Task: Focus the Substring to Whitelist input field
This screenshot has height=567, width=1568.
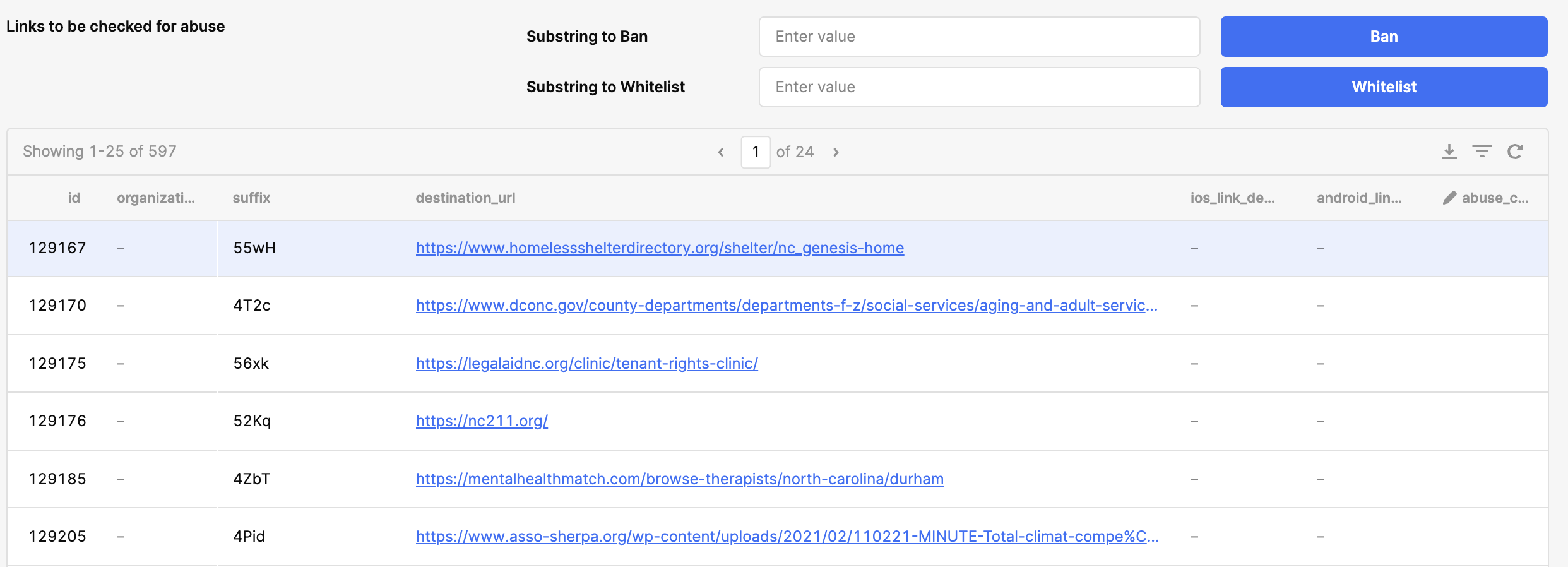Action: coord(979,87)
